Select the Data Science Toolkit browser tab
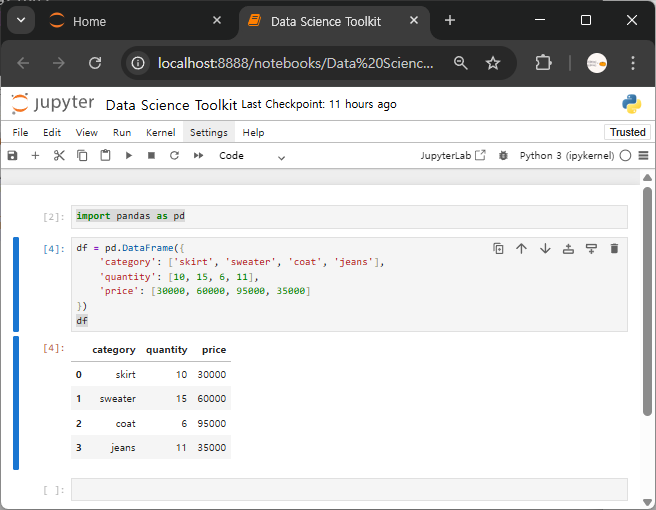 point(333,21)
